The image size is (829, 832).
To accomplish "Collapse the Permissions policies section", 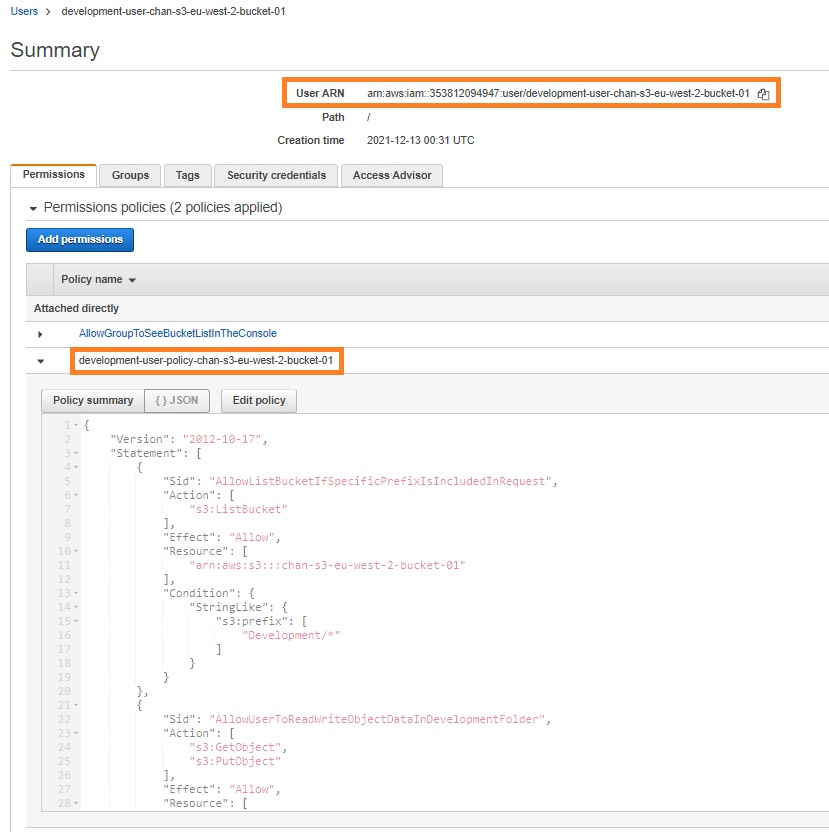I will (x=34, y=208).
